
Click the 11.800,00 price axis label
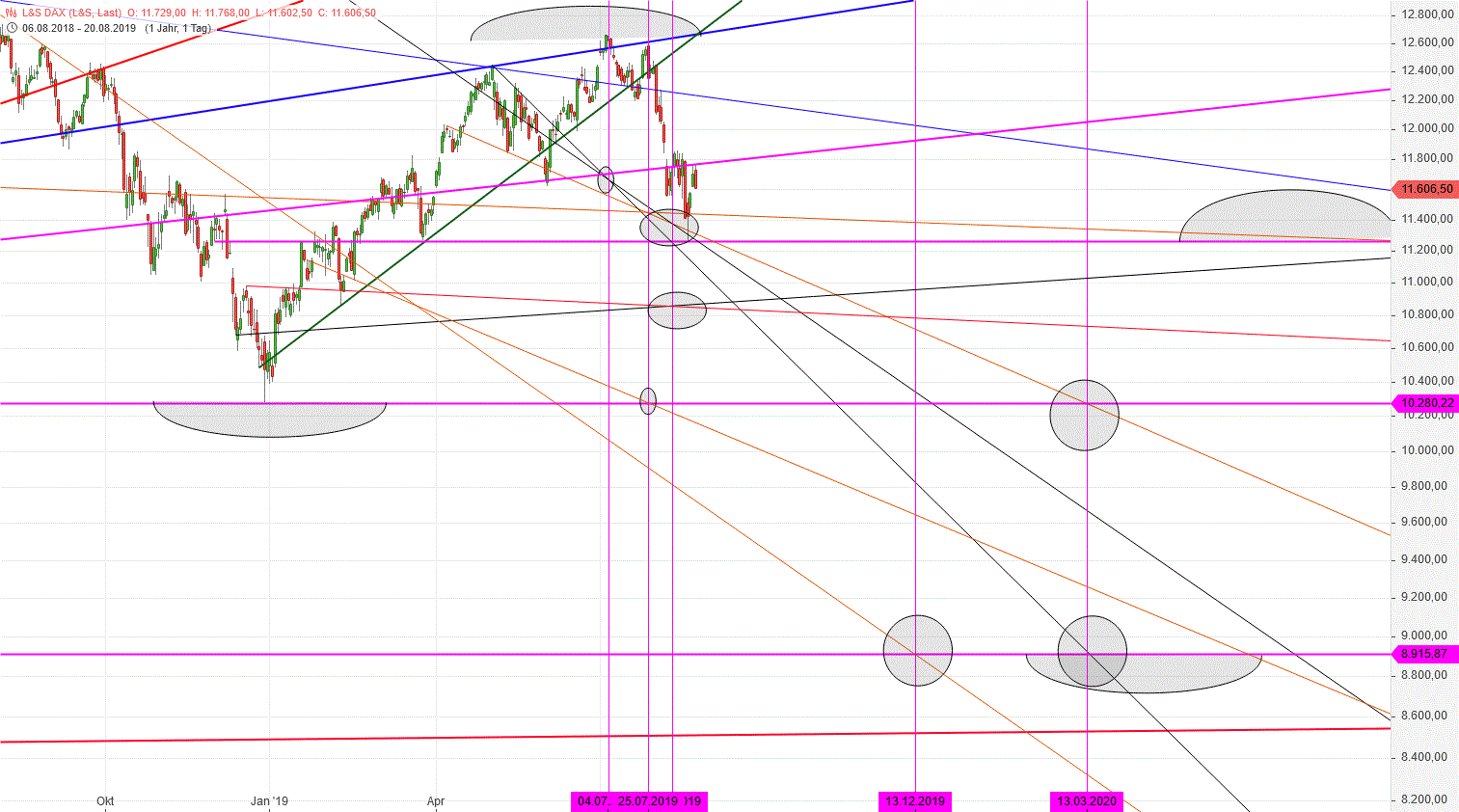coord(1427,158)
